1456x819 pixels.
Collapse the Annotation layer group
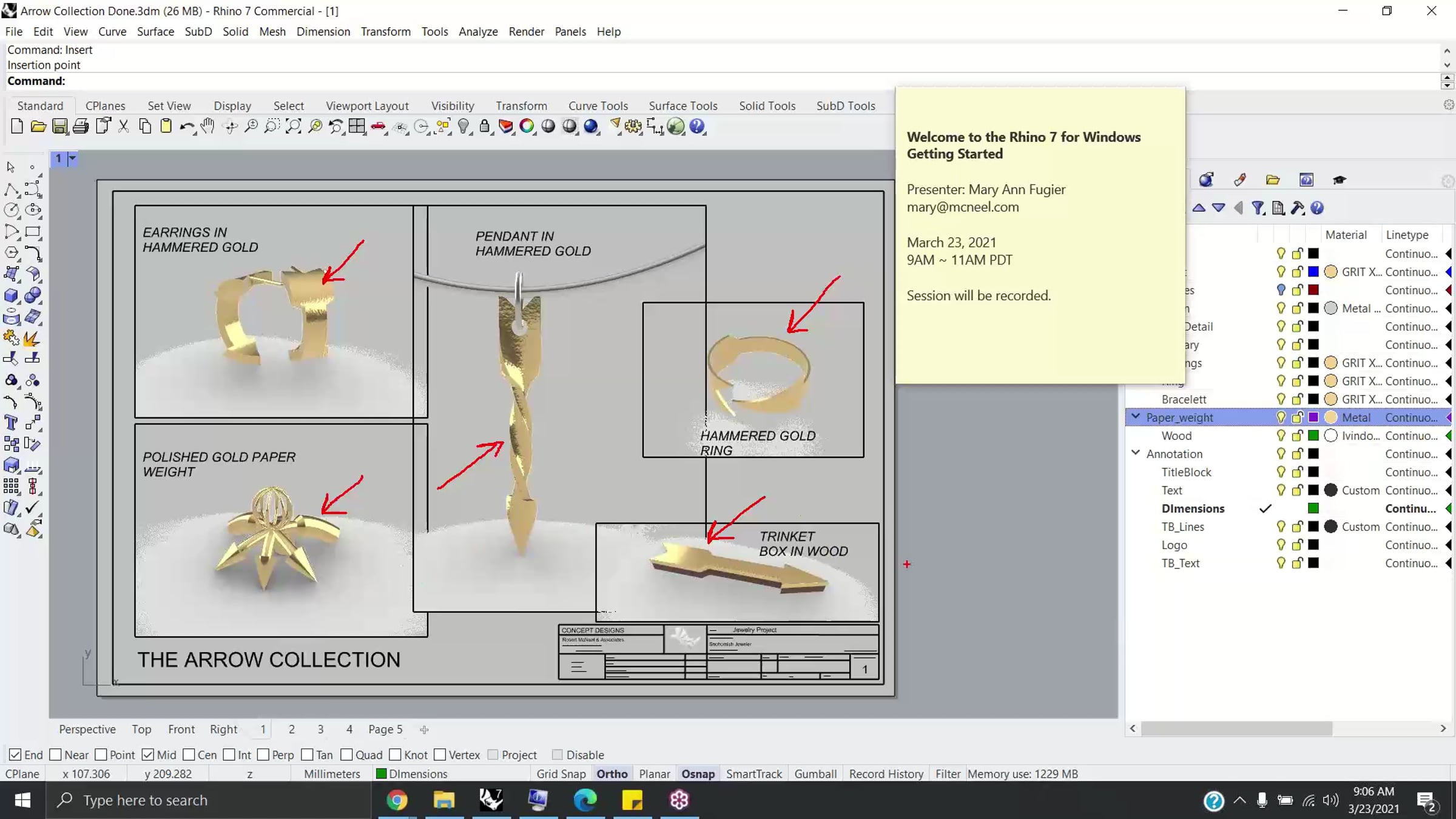coord(1136,453)
